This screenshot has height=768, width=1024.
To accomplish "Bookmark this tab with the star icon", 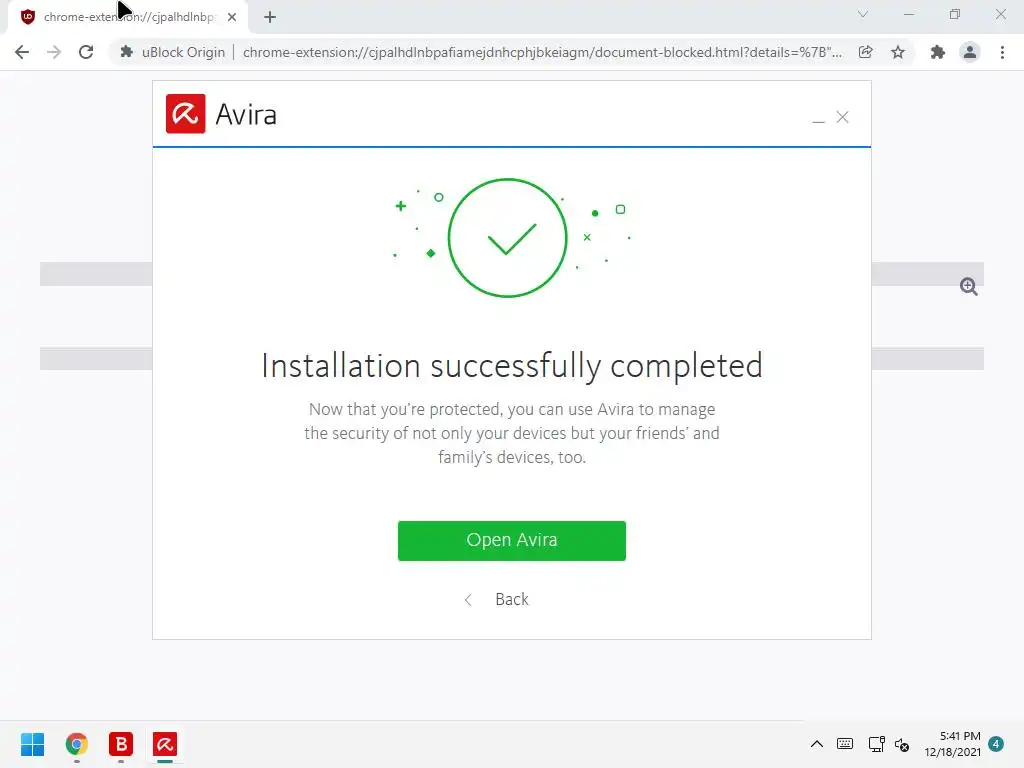I will [898, 52].
